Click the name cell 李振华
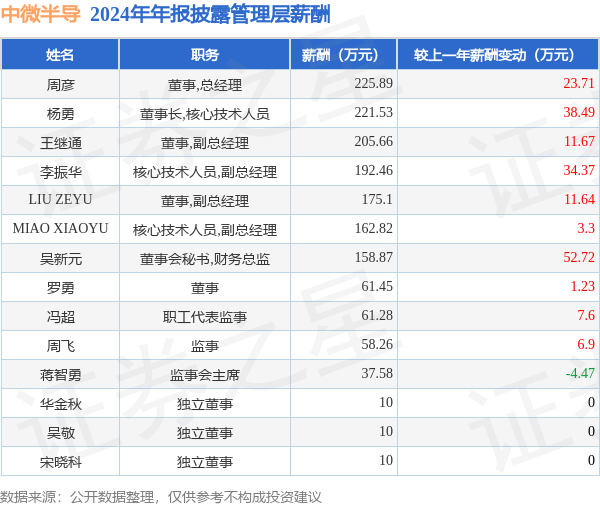This screenshot has height=506, width=600. (x=60, y=172)
